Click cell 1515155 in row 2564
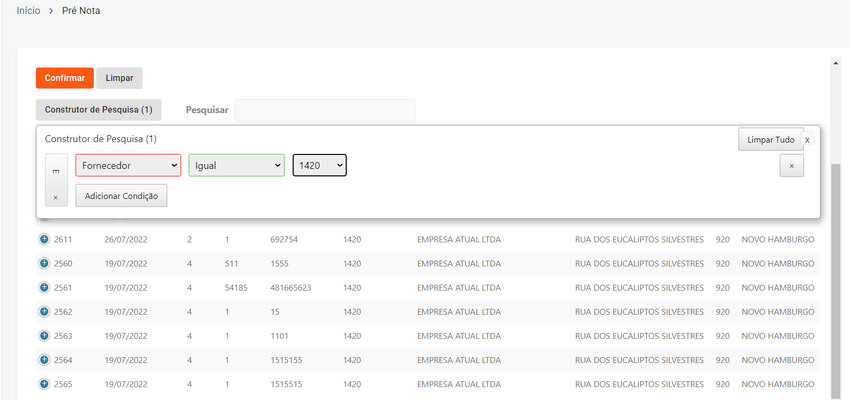 286,360
